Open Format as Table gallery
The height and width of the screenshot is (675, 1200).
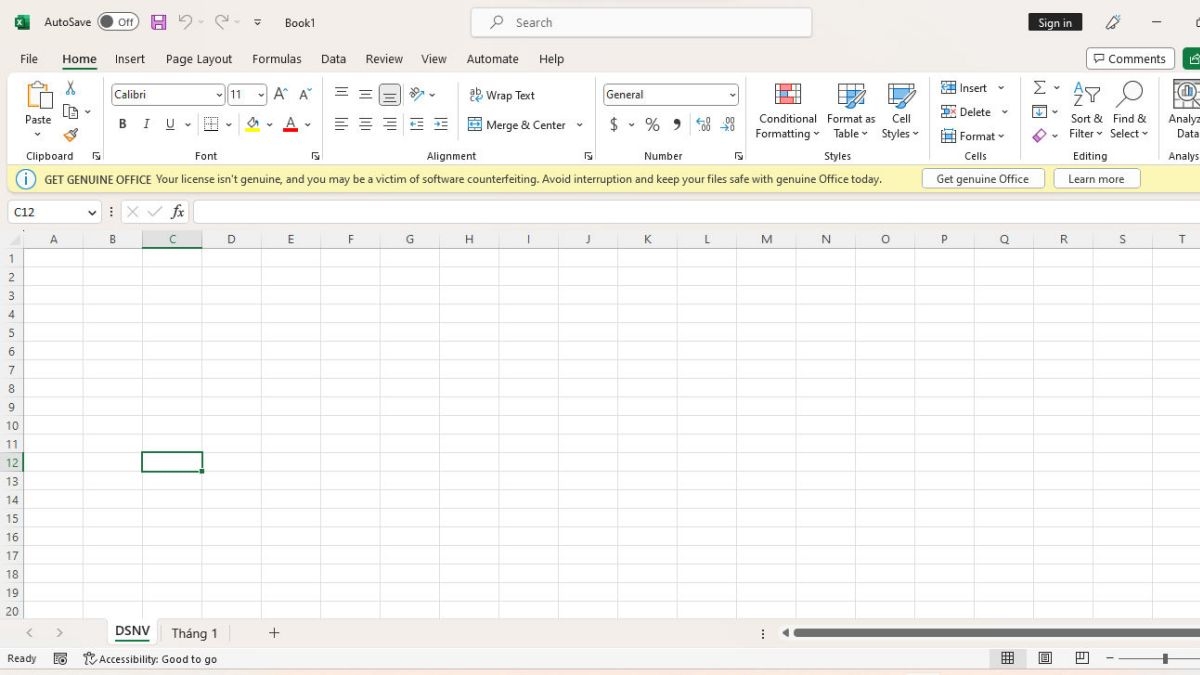pyautogui.click(x=851, y=111)
